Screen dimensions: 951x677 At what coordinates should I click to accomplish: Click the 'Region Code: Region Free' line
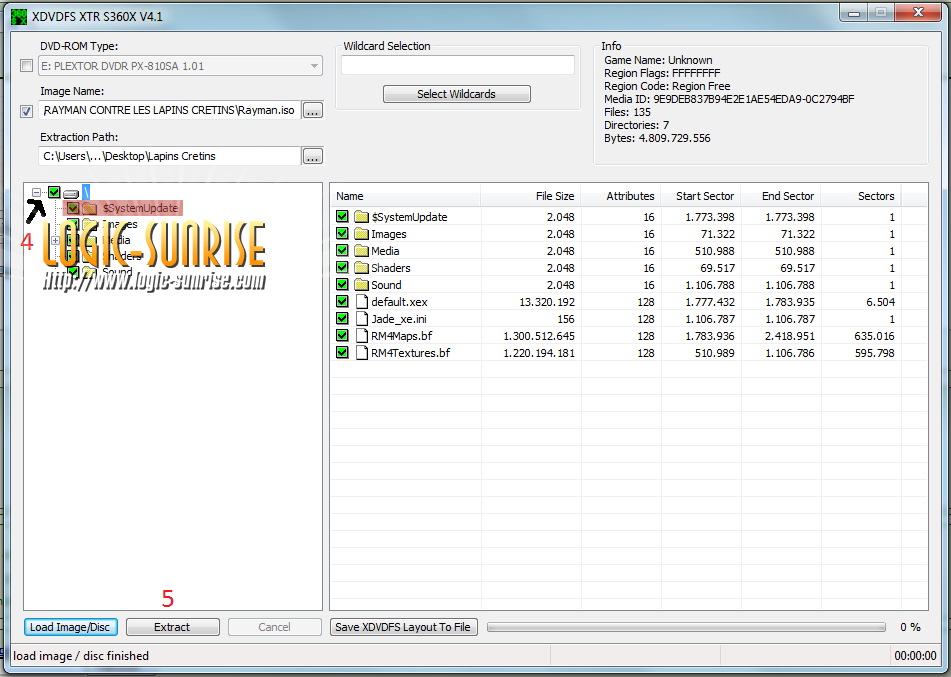[667, 86]
